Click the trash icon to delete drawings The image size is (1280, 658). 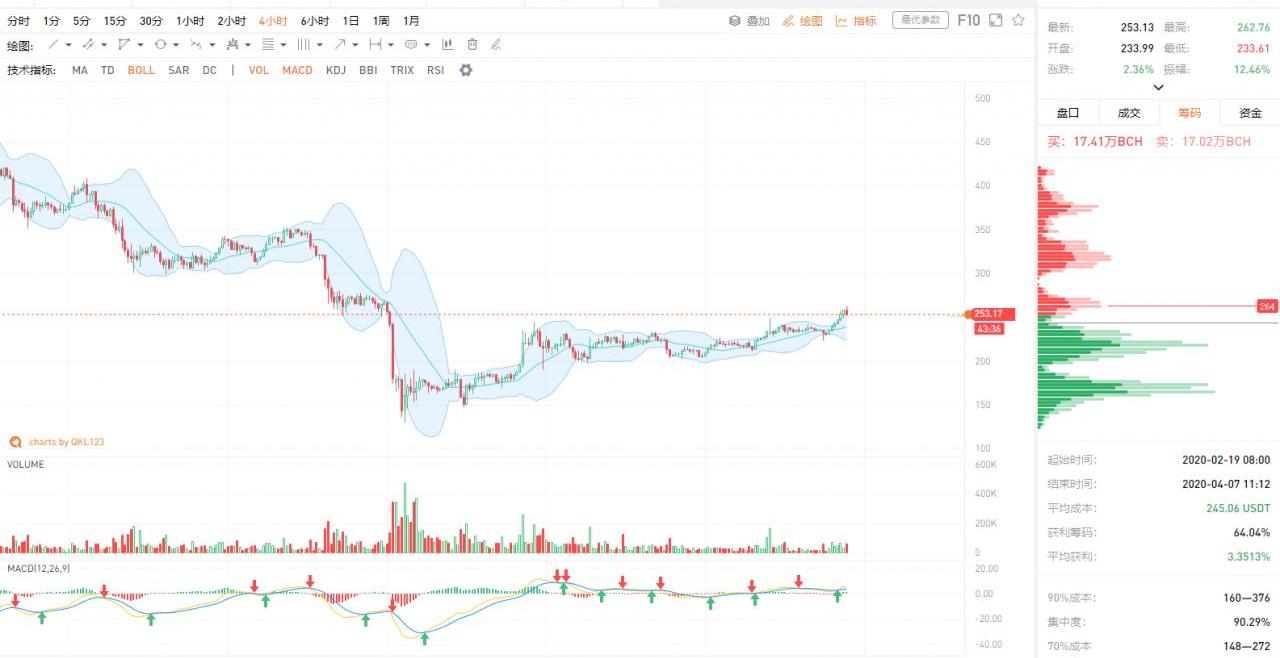coord(472,45)
